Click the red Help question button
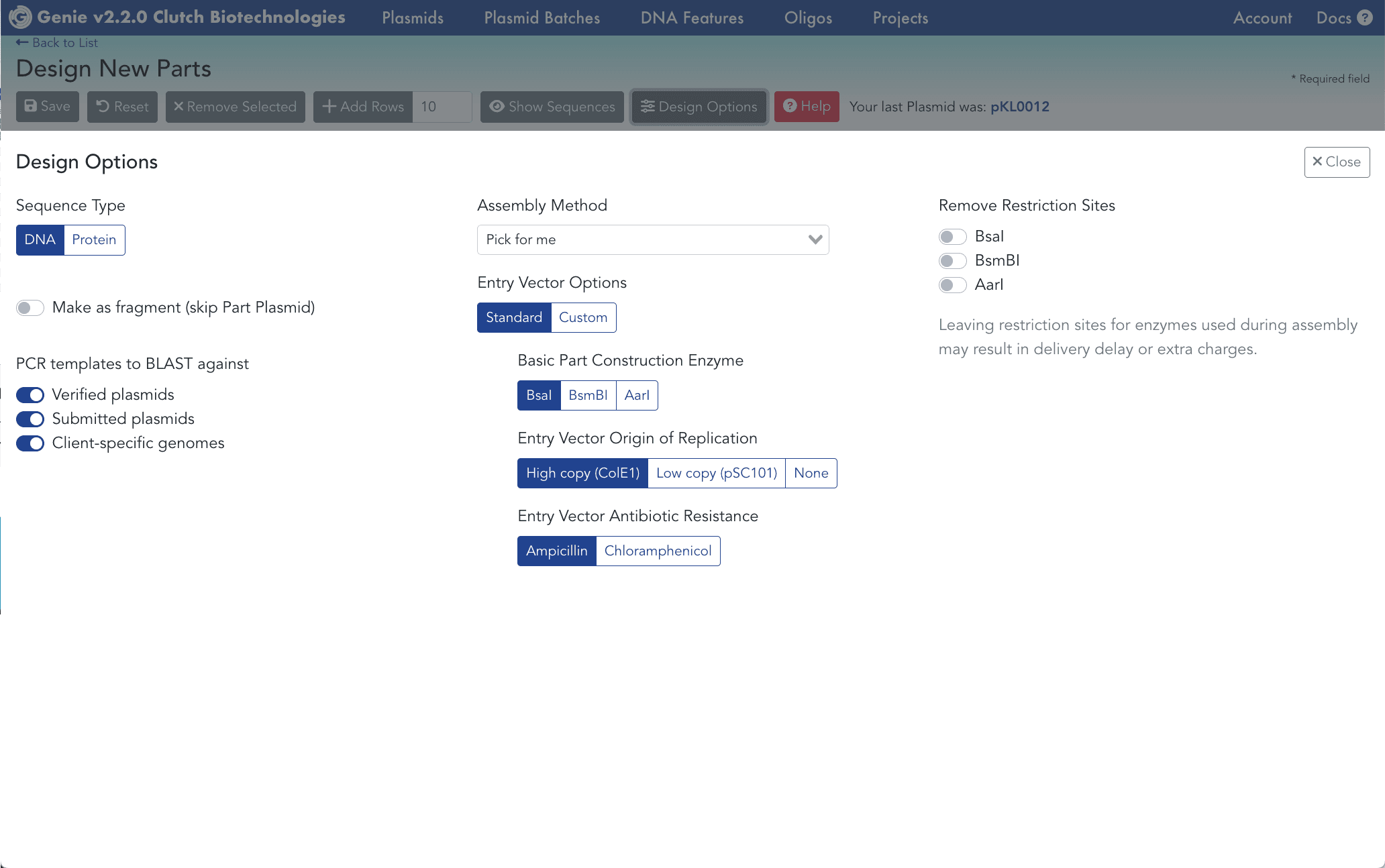 pyautogui.click(x=807, y=107)
